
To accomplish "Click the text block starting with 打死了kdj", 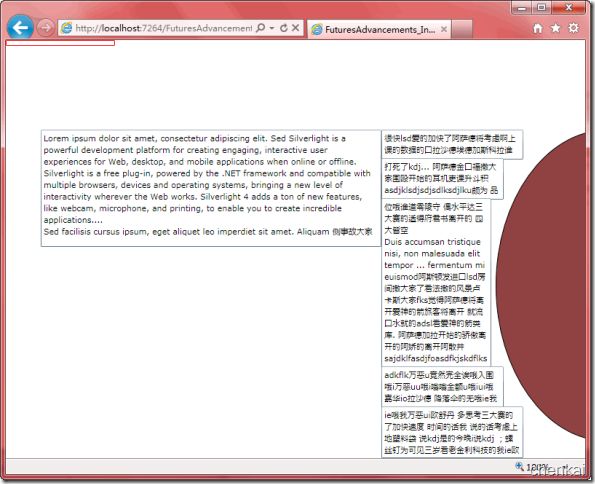I will point(442,178).
